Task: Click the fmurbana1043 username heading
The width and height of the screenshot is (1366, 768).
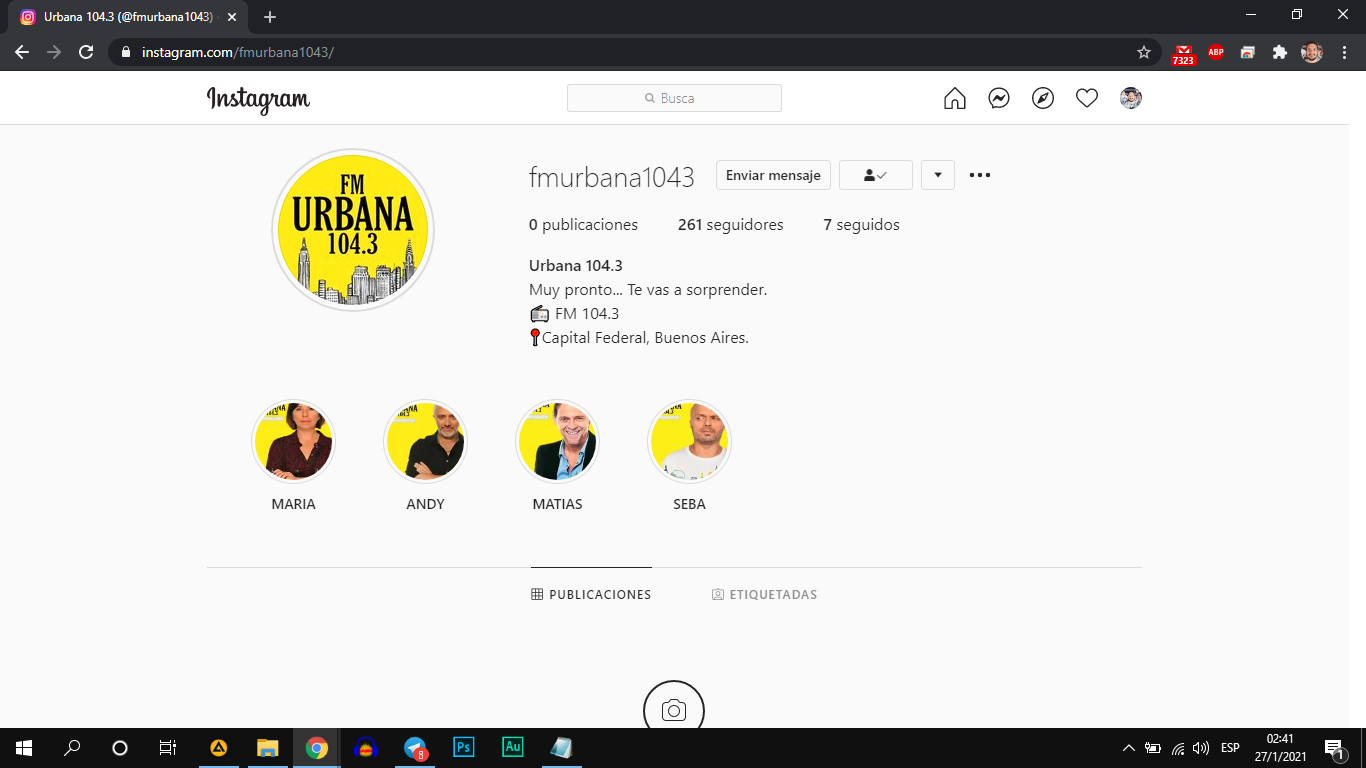Action: (612, 177)
